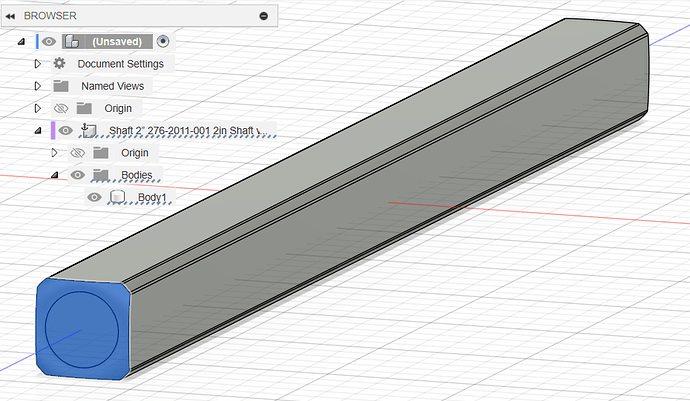Click the Body1 solid body icon
690x401 pixels.
pyautogui.click(x=117, y=197)
